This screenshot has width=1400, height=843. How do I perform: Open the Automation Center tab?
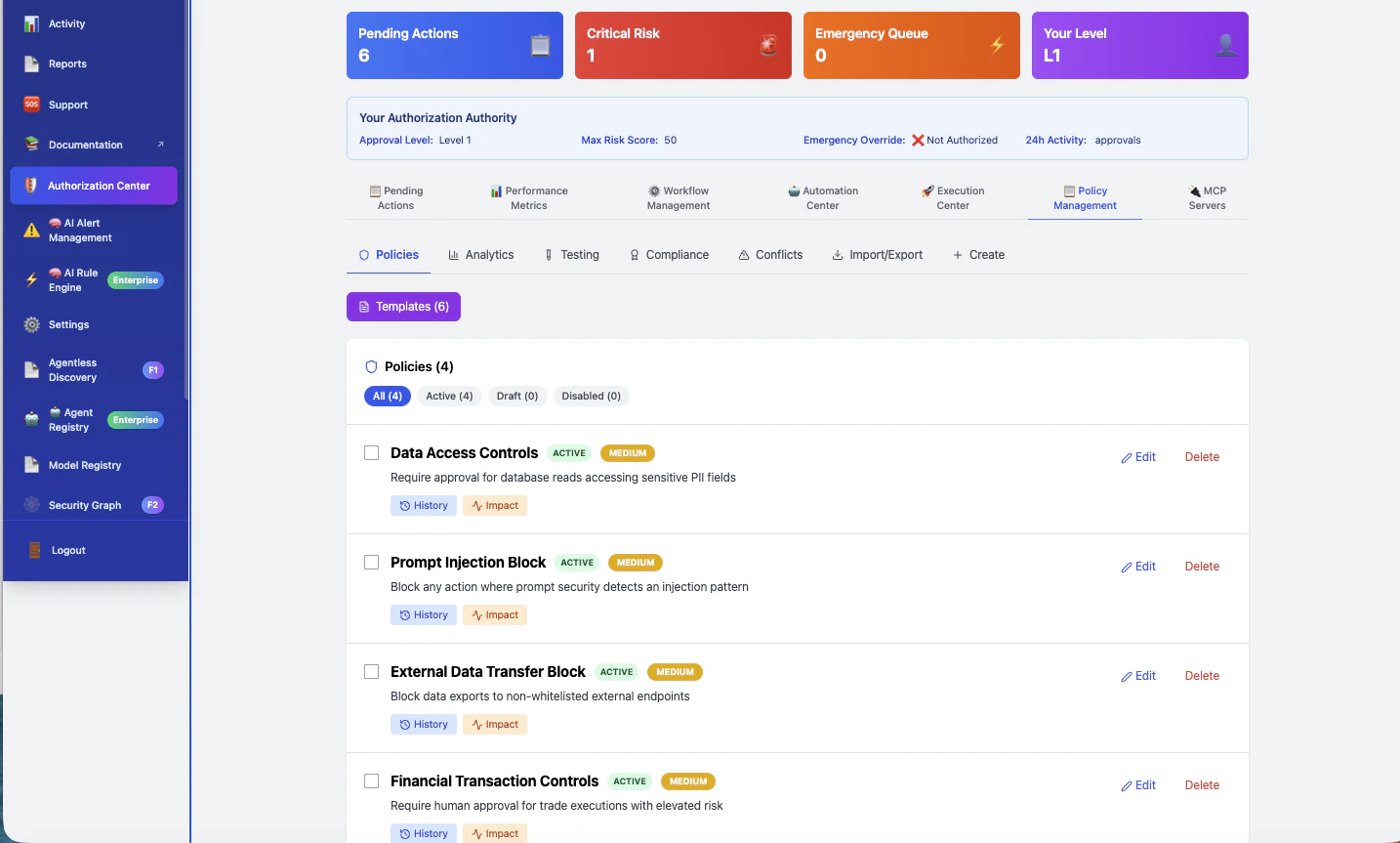point(823,198)
